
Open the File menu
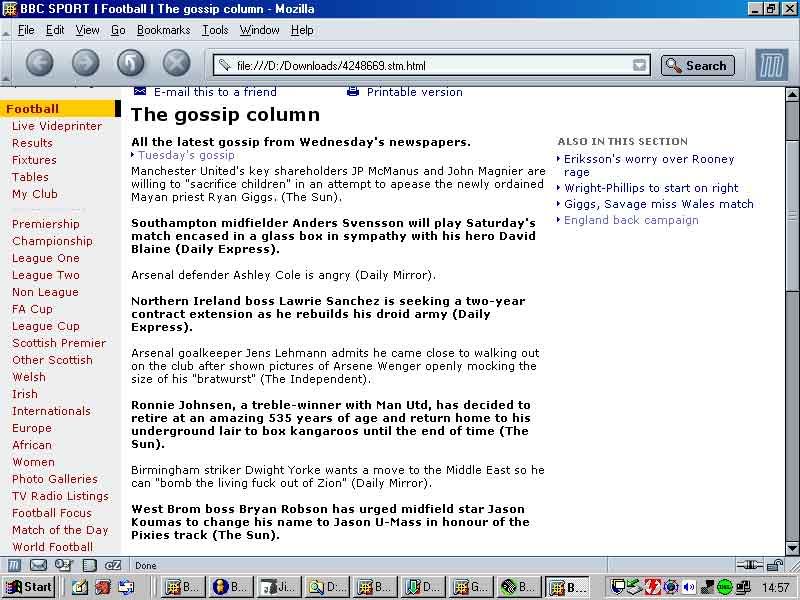[26, 30]
